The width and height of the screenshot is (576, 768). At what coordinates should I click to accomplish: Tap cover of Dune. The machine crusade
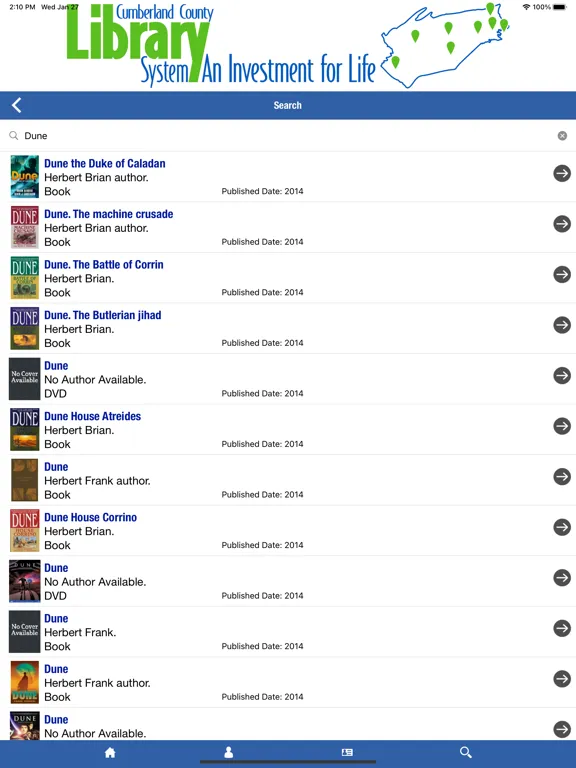tap(24, 227)
